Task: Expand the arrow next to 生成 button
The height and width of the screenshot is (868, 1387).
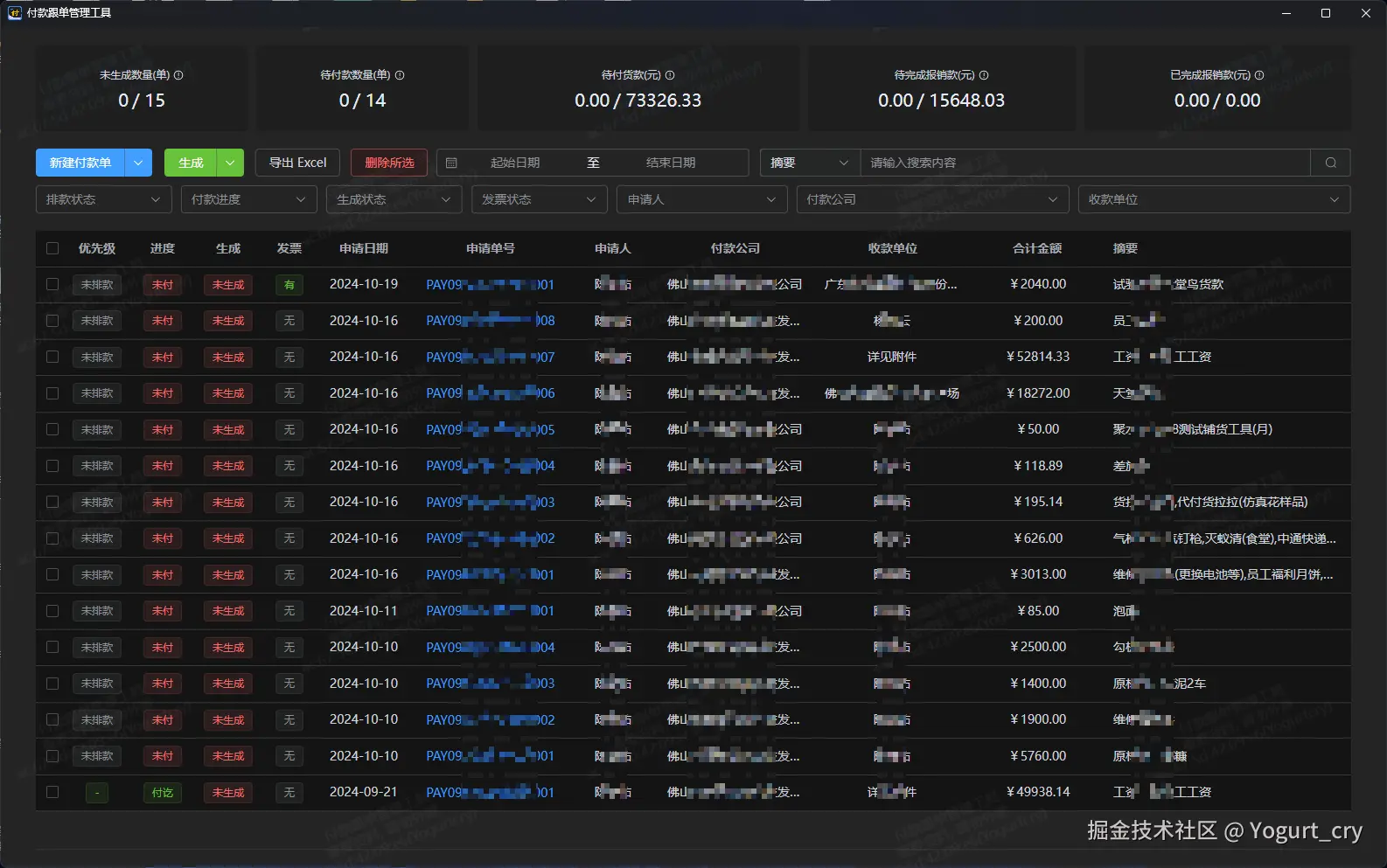Action: click(x=230, y=163)
